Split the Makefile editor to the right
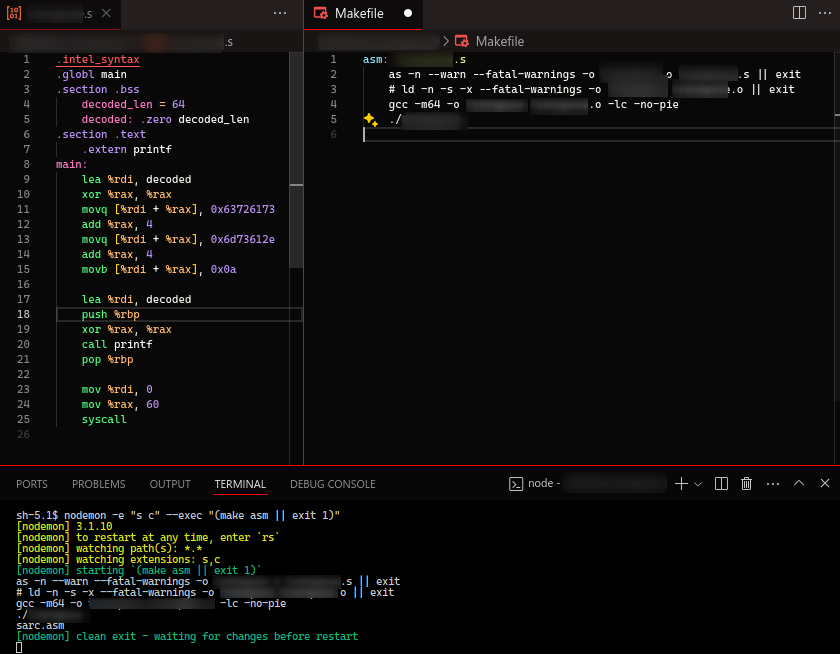Screen dimensions: 840x654 [x=799, y=14]
